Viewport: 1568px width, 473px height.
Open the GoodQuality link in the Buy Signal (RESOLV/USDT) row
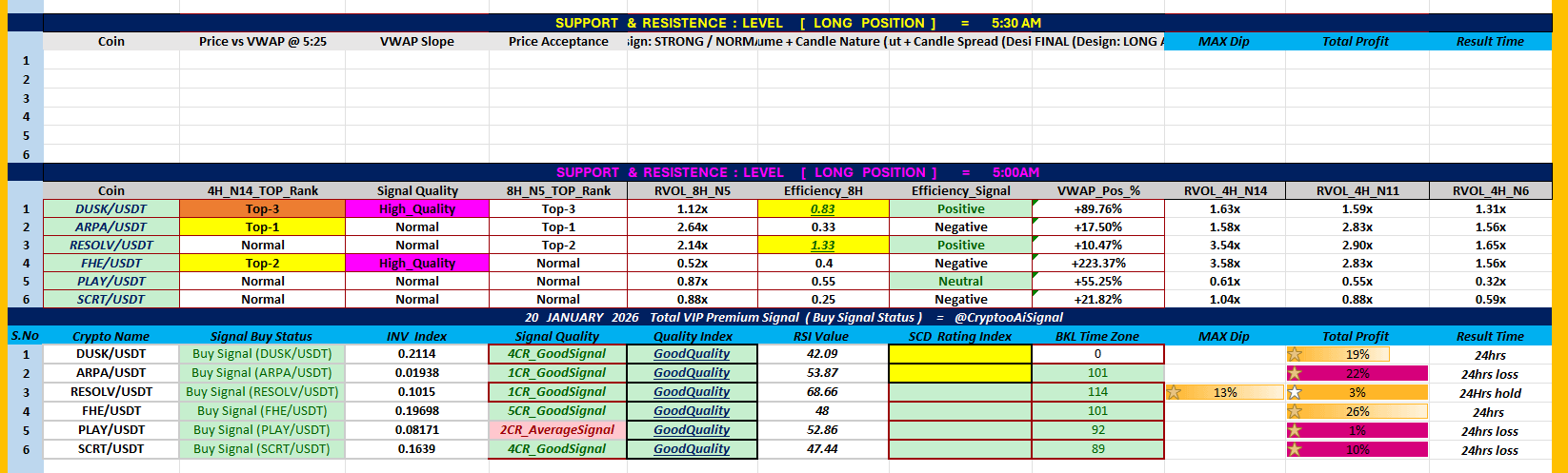pos(692,392)
